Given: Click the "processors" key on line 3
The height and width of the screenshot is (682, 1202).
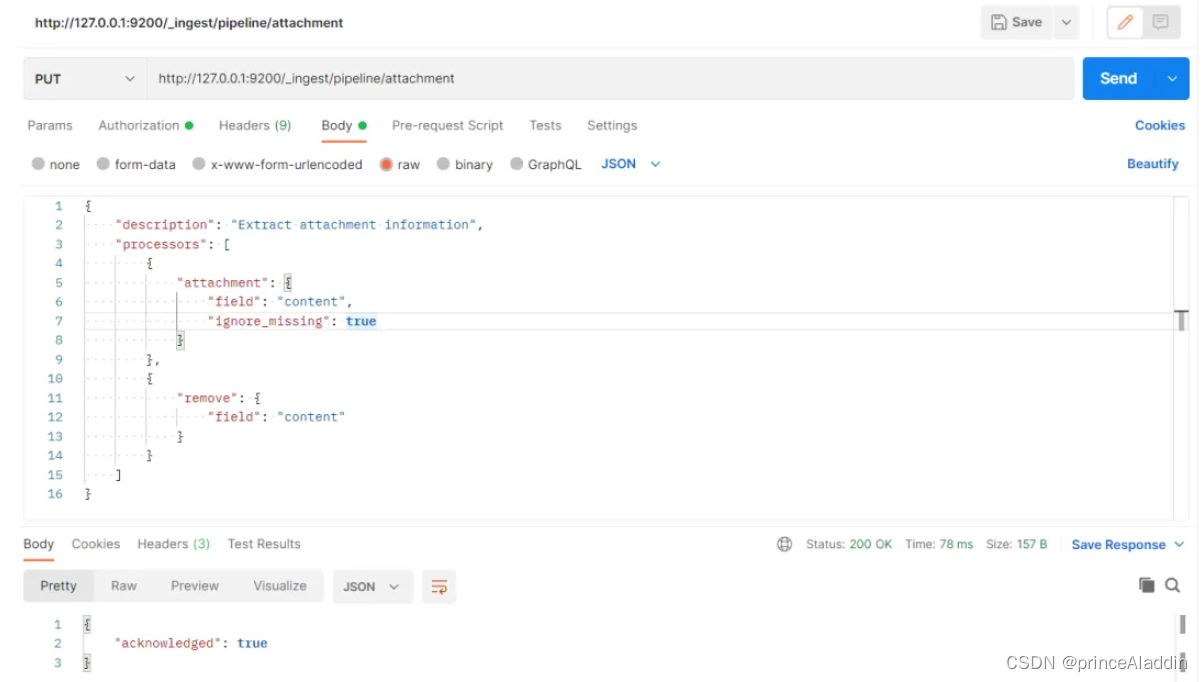Looking at the screenshot, I should (162, 244).
